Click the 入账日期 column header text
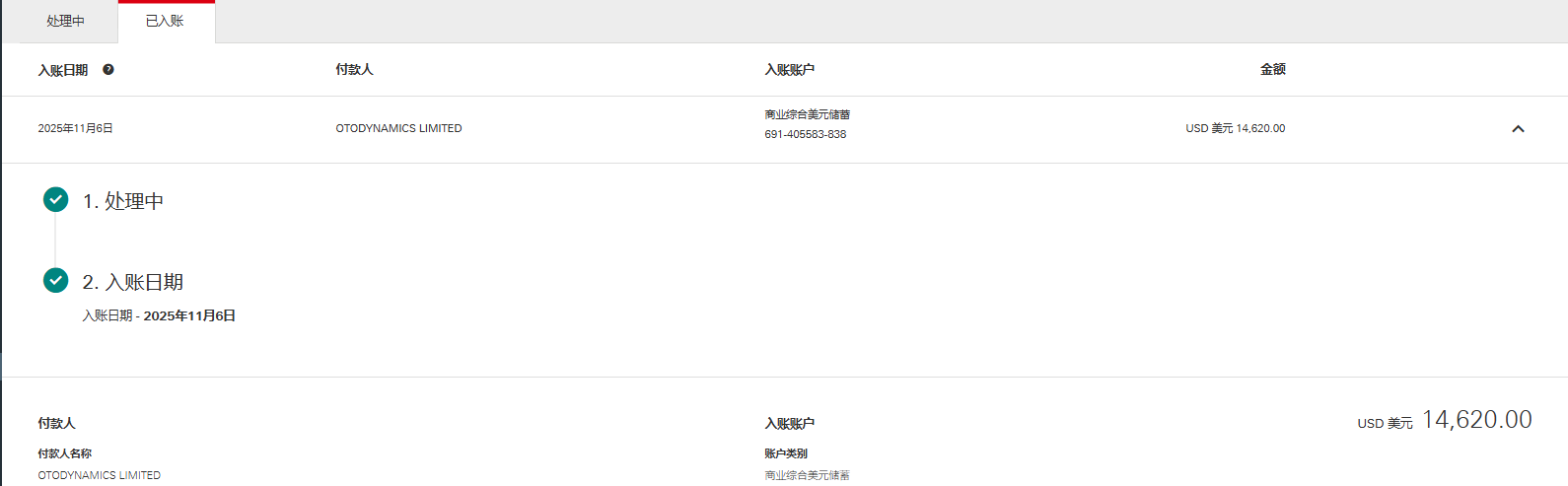 coord(63,70)
